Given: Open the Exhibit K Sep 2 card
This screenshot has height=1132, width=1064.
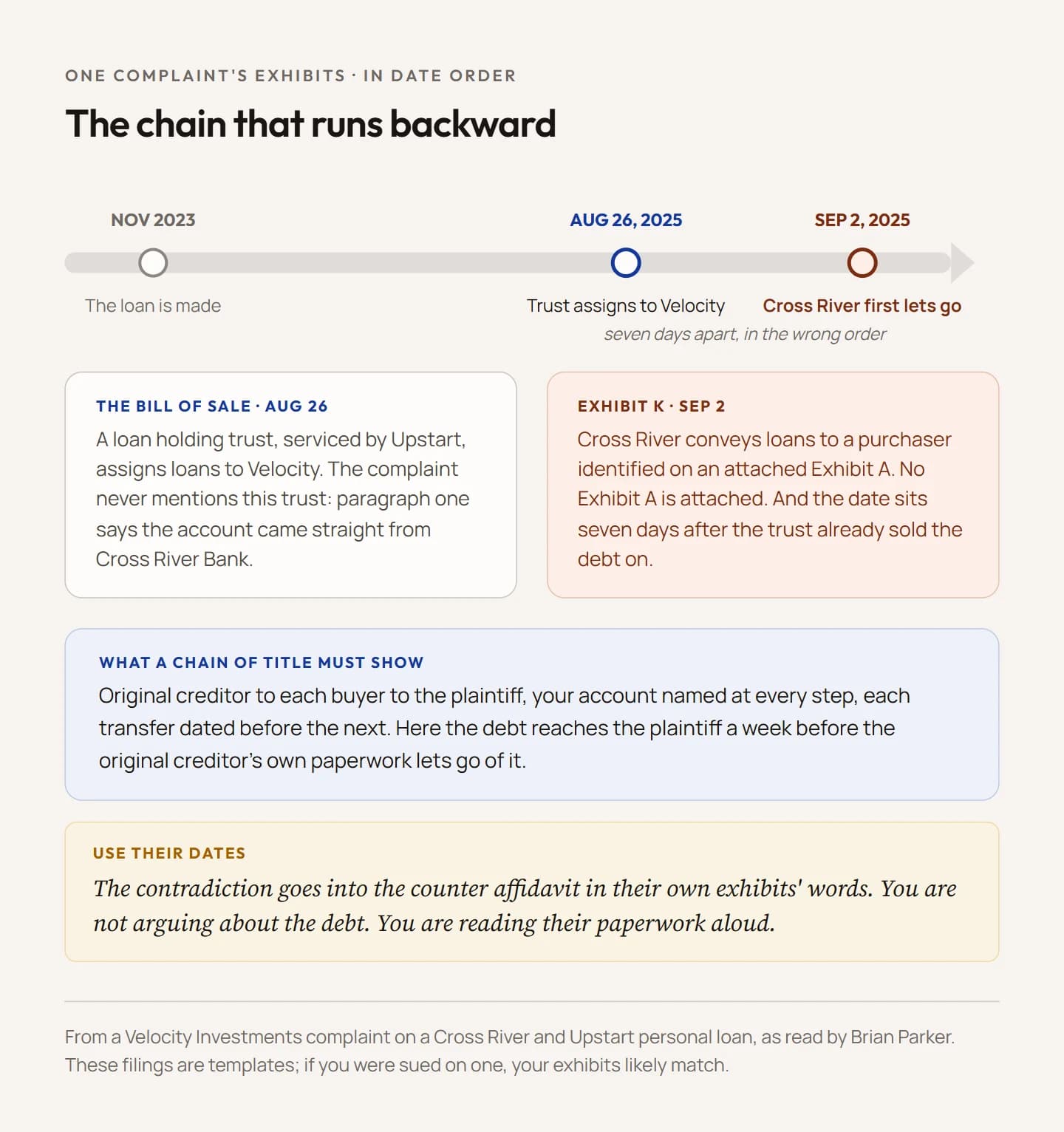Looking at the screenshot, I should 773,485.
